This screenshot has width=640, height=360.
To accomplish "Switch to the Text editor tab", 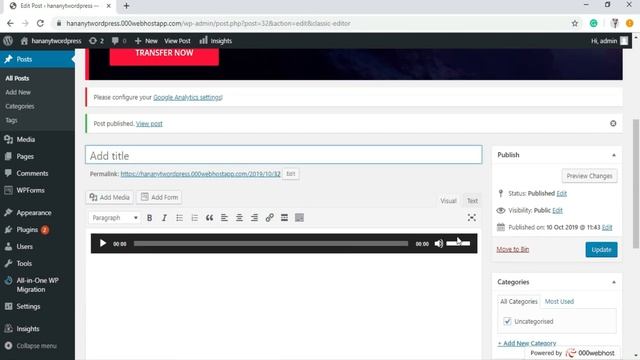I will click(x=472, y=201).
